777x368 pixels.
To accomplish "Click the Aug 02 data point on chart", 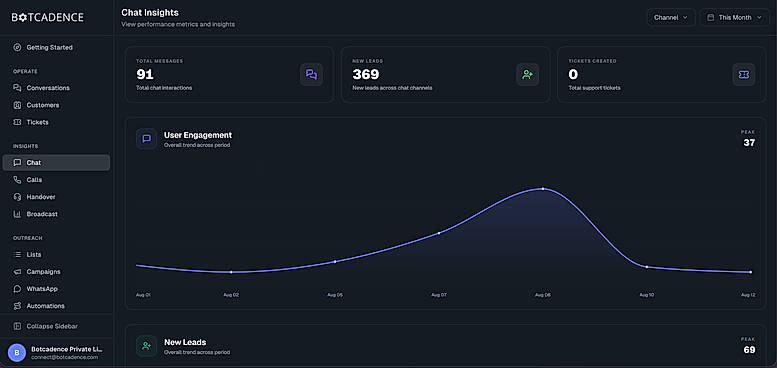I will click(231, 272).
